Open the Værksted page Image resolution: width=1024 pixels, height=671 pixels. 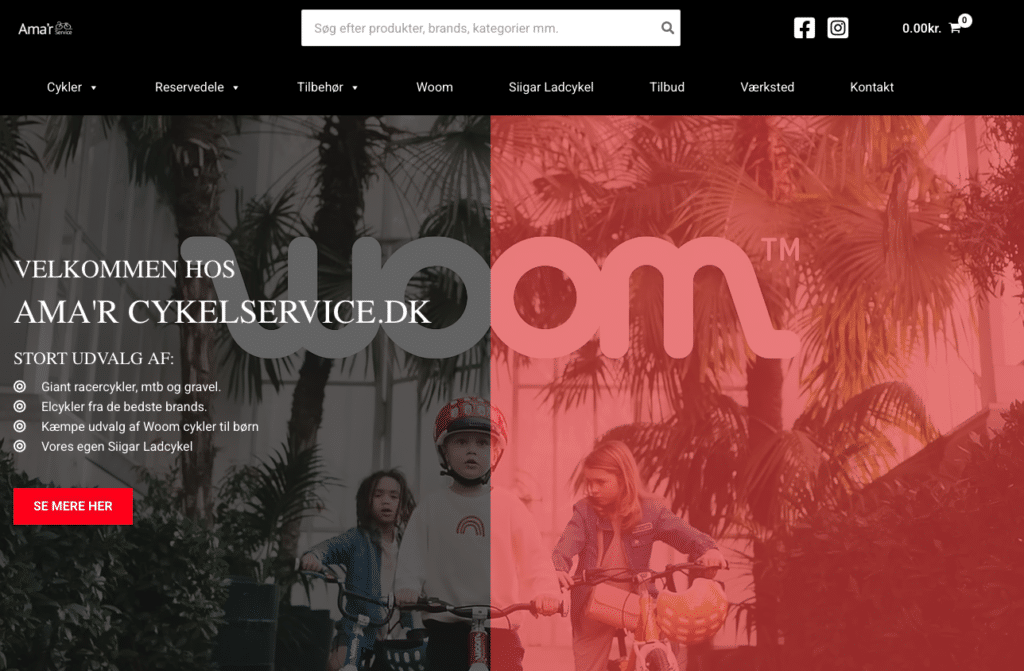[767, 87]
